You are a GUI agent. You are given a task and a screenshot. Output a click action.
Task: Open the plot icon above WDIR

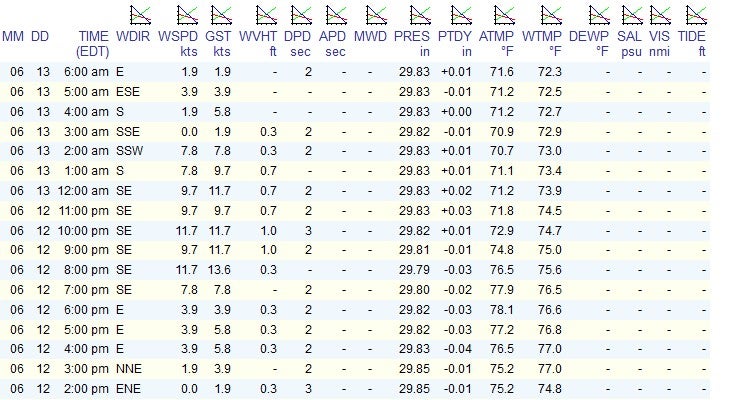click(141, 15)
